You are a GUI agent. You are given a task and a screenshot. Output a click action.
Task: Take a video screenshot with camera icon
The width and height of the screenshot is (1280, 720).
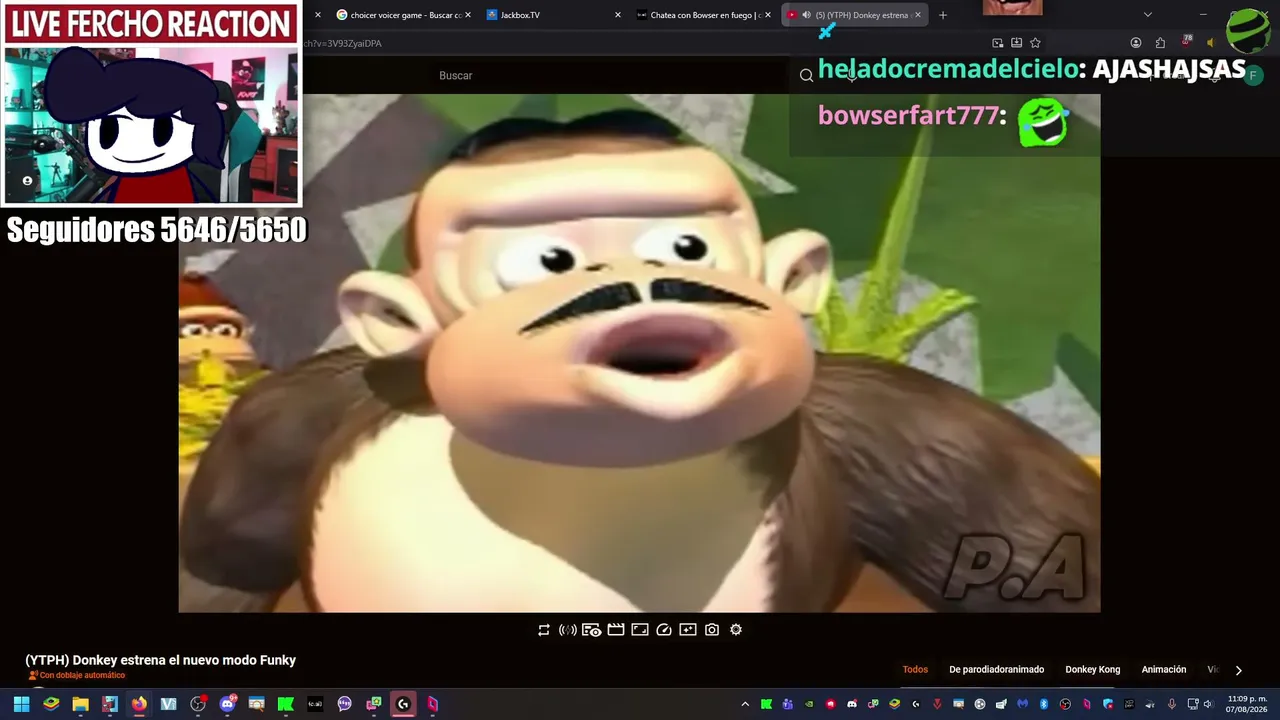(712, 630)
